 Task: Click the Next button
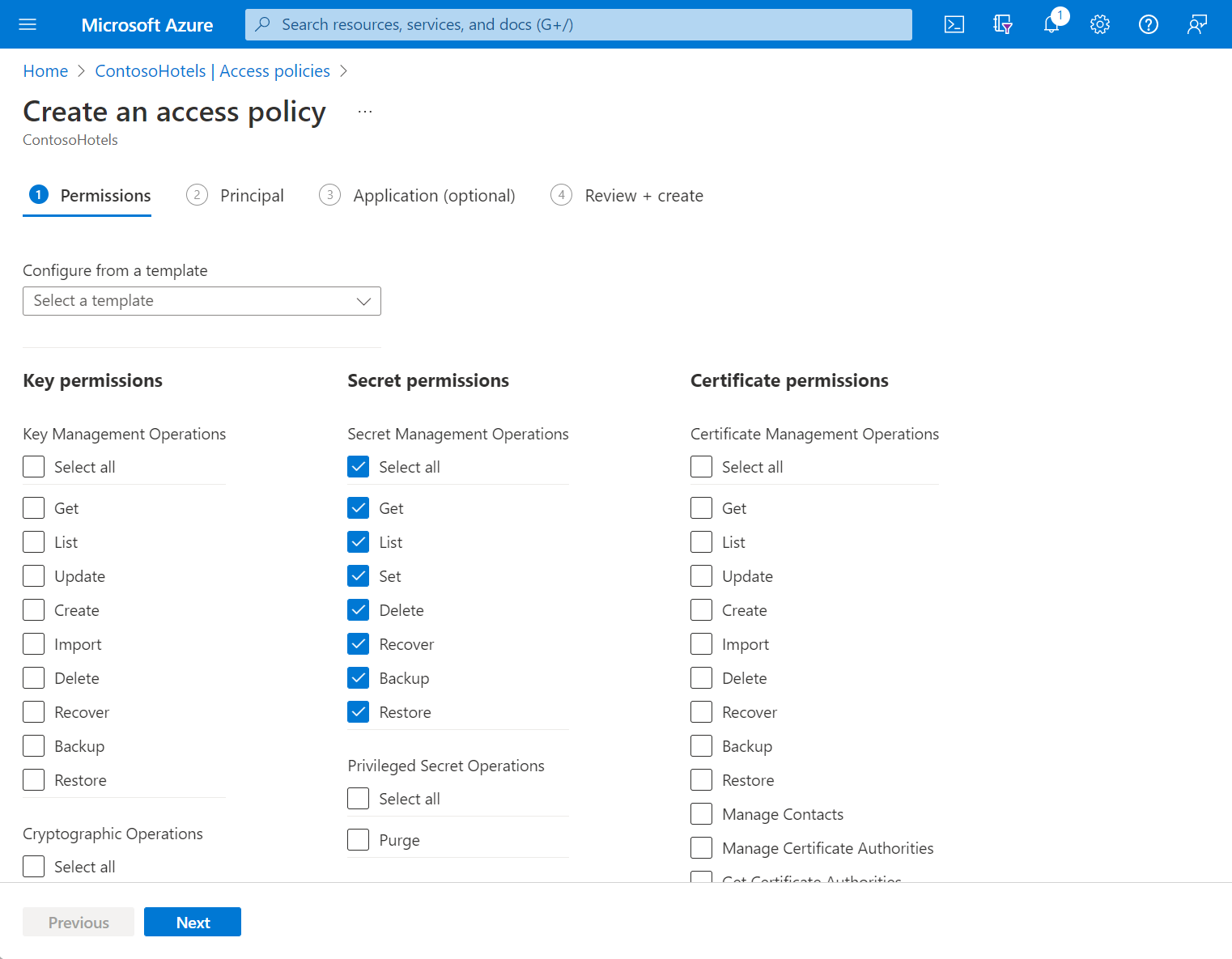pos(192,922)
